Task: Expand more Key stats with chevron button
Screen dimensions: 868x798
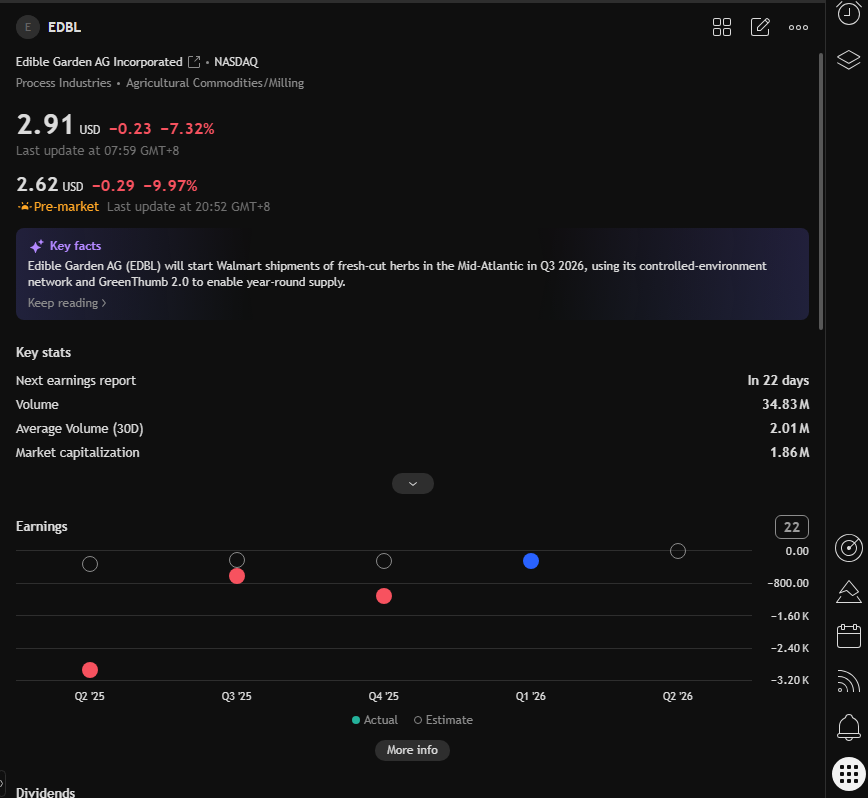Action: [x=412, y=484]
